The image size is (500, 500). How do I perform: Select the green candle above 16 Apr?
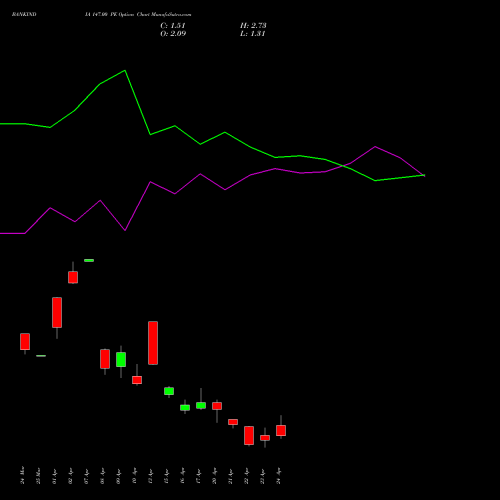(185, 408)
